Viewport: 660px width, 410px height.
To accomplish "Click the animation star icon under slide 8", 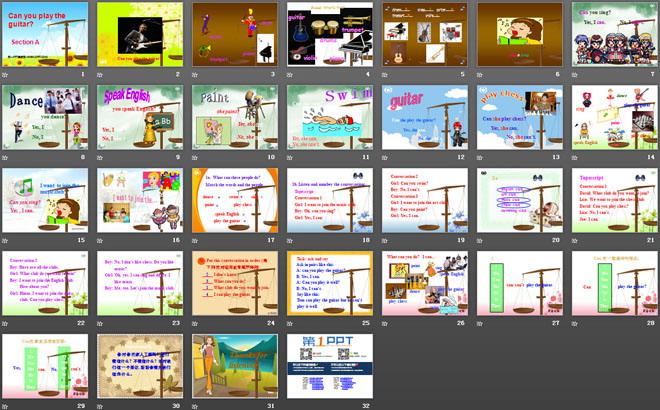I will tap(5, 158).
